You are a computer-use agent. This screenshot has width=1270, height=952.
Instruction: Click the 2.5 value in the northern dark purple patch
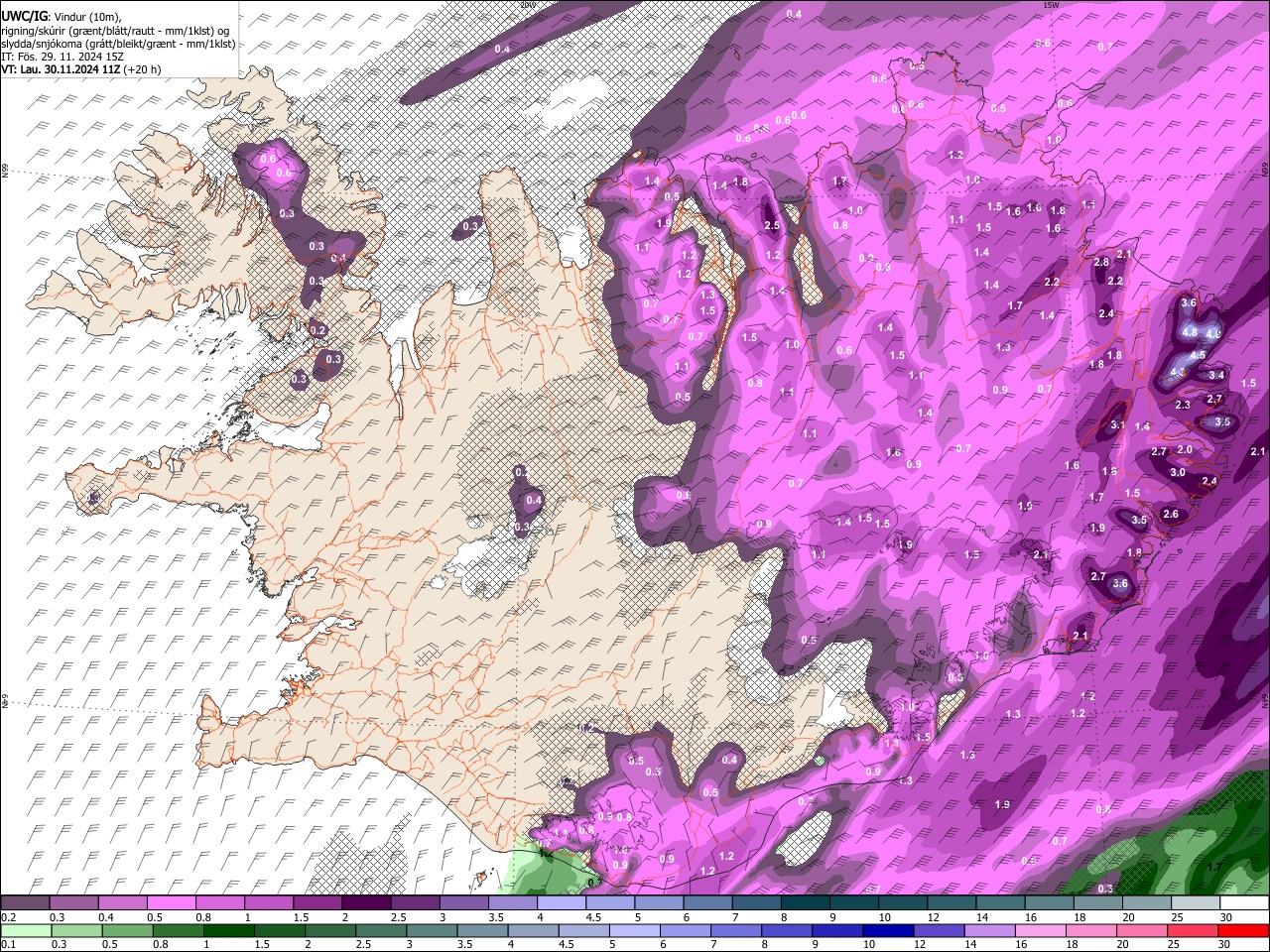pos(773,226)
